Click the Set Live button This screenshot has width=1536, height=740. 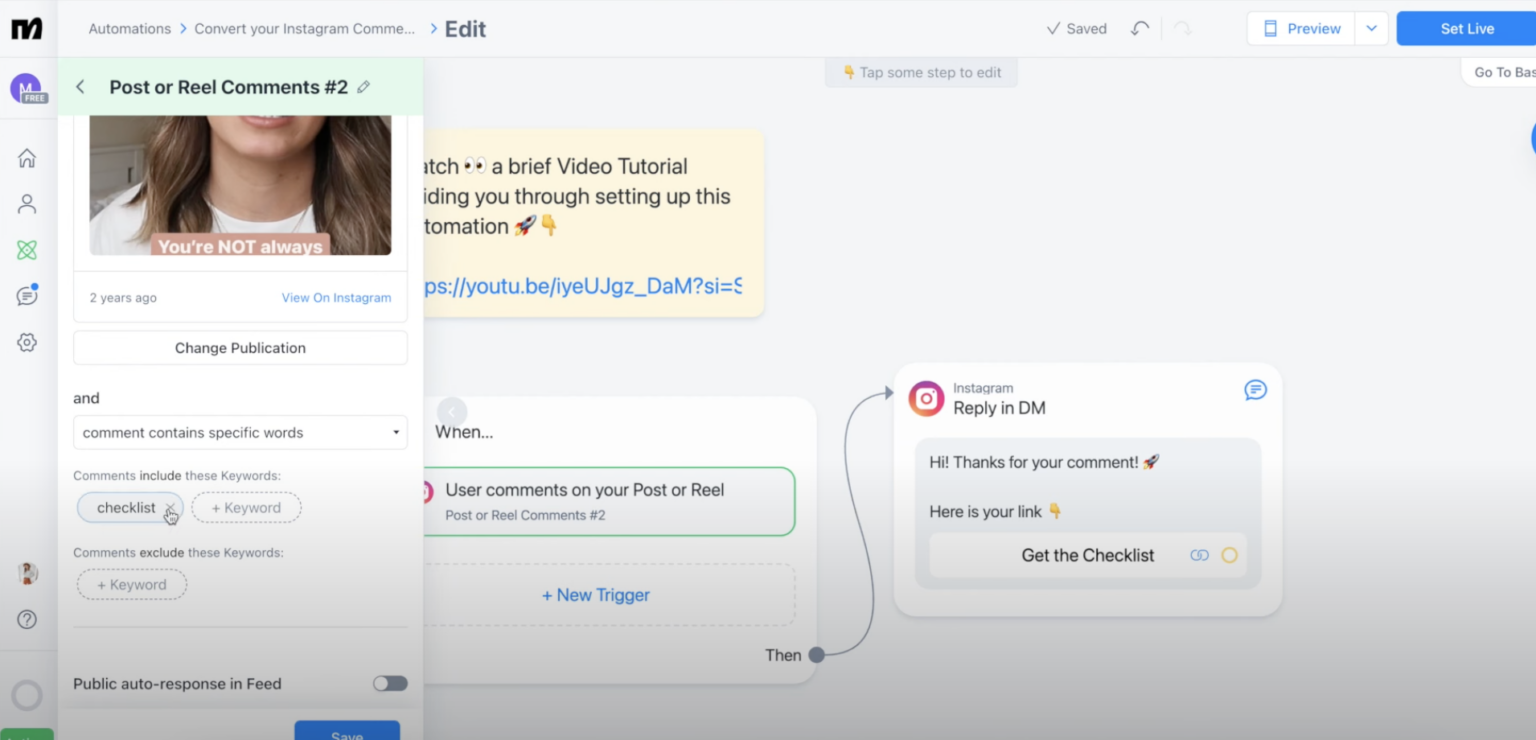point(1466,29)
